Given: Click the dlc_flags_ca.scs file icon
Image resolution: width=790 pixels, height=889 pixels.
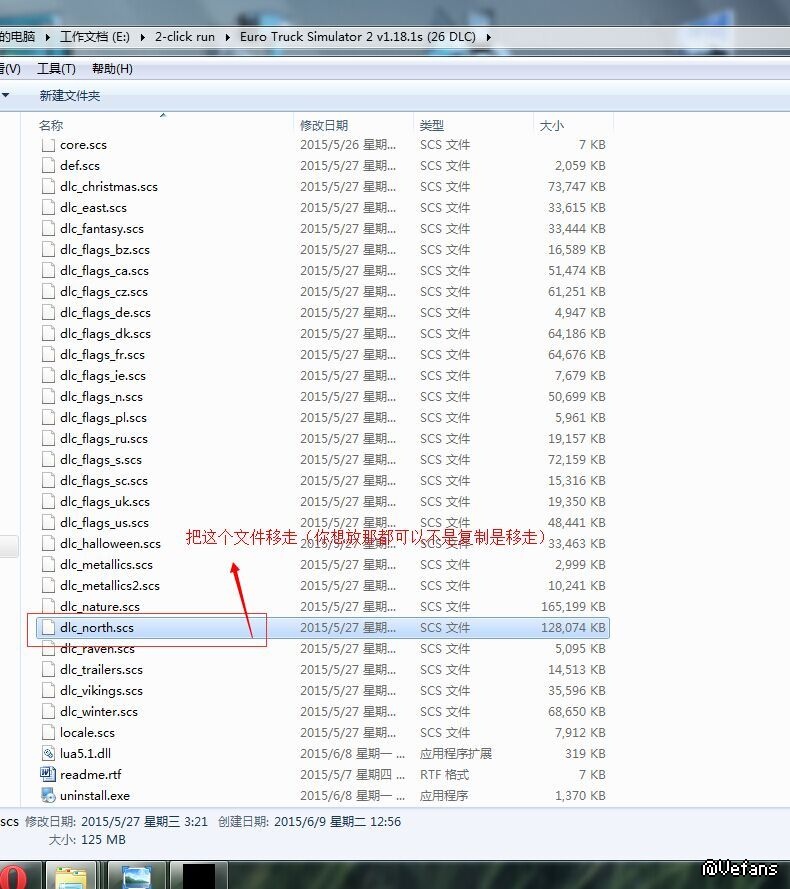Looking at the screenshot, I should tap(48, 270).
